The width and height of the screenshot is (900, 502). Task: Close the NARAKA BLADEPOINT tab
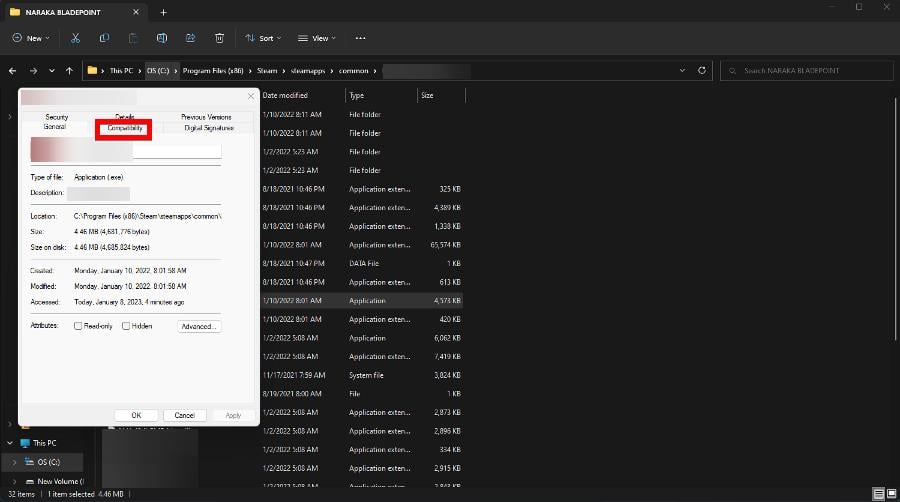click(135, 12)
